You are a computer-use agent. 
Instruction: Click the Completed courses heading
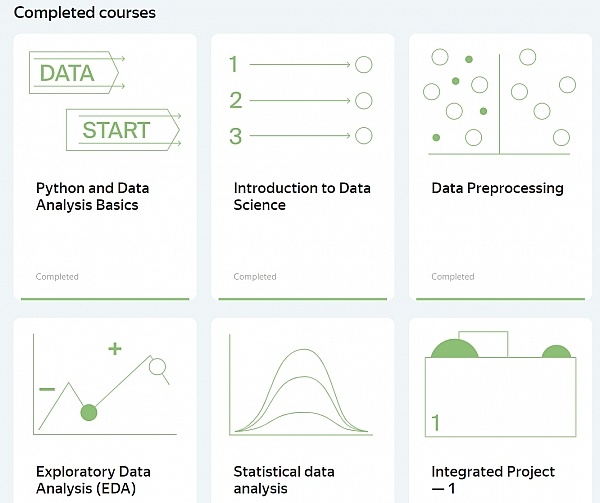pyautogui.click(x=84, y=13)
